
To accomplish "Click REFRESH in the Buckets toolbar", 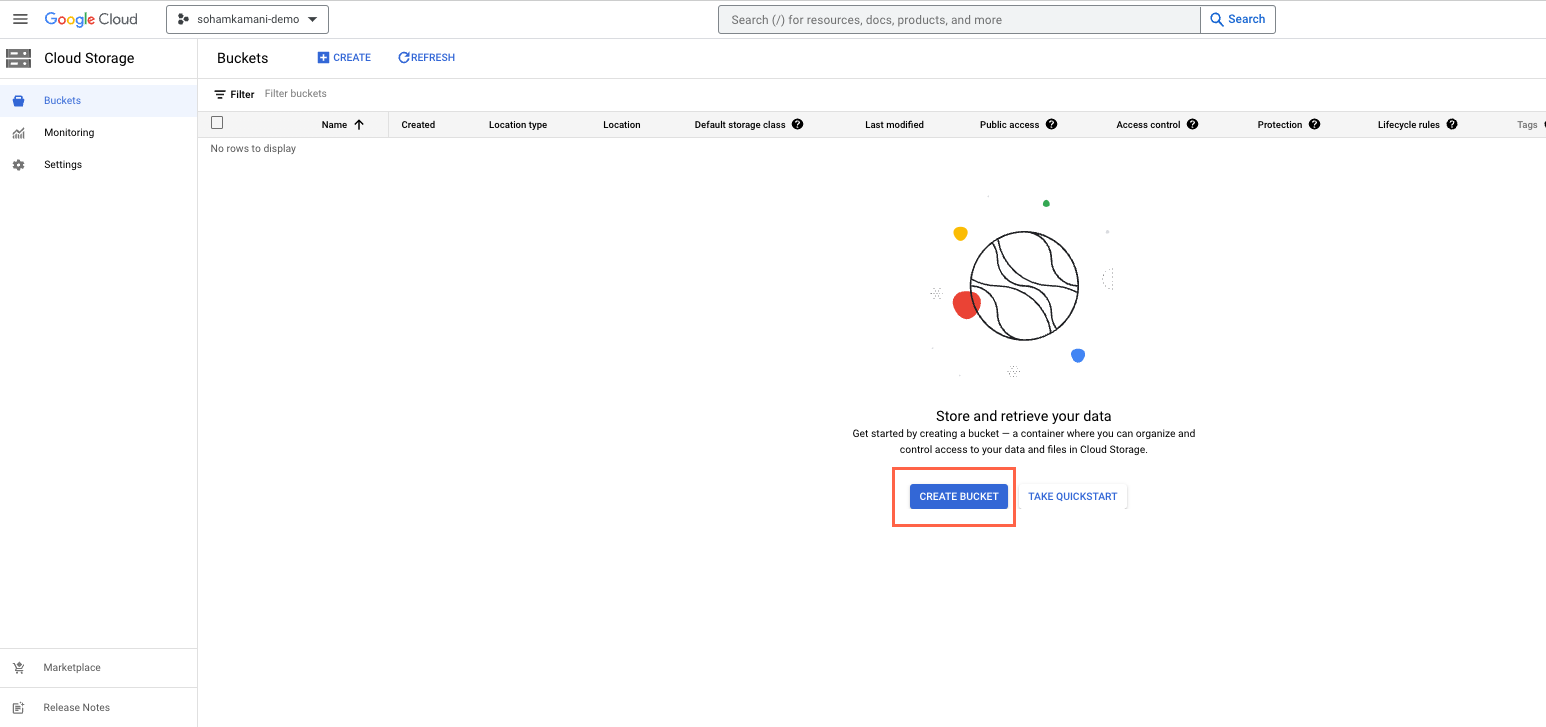I will (426, 58).
